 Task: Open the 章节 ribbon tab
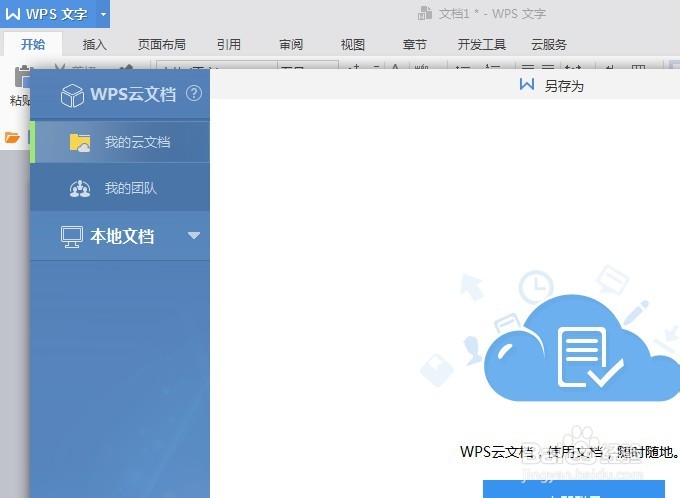415,44
